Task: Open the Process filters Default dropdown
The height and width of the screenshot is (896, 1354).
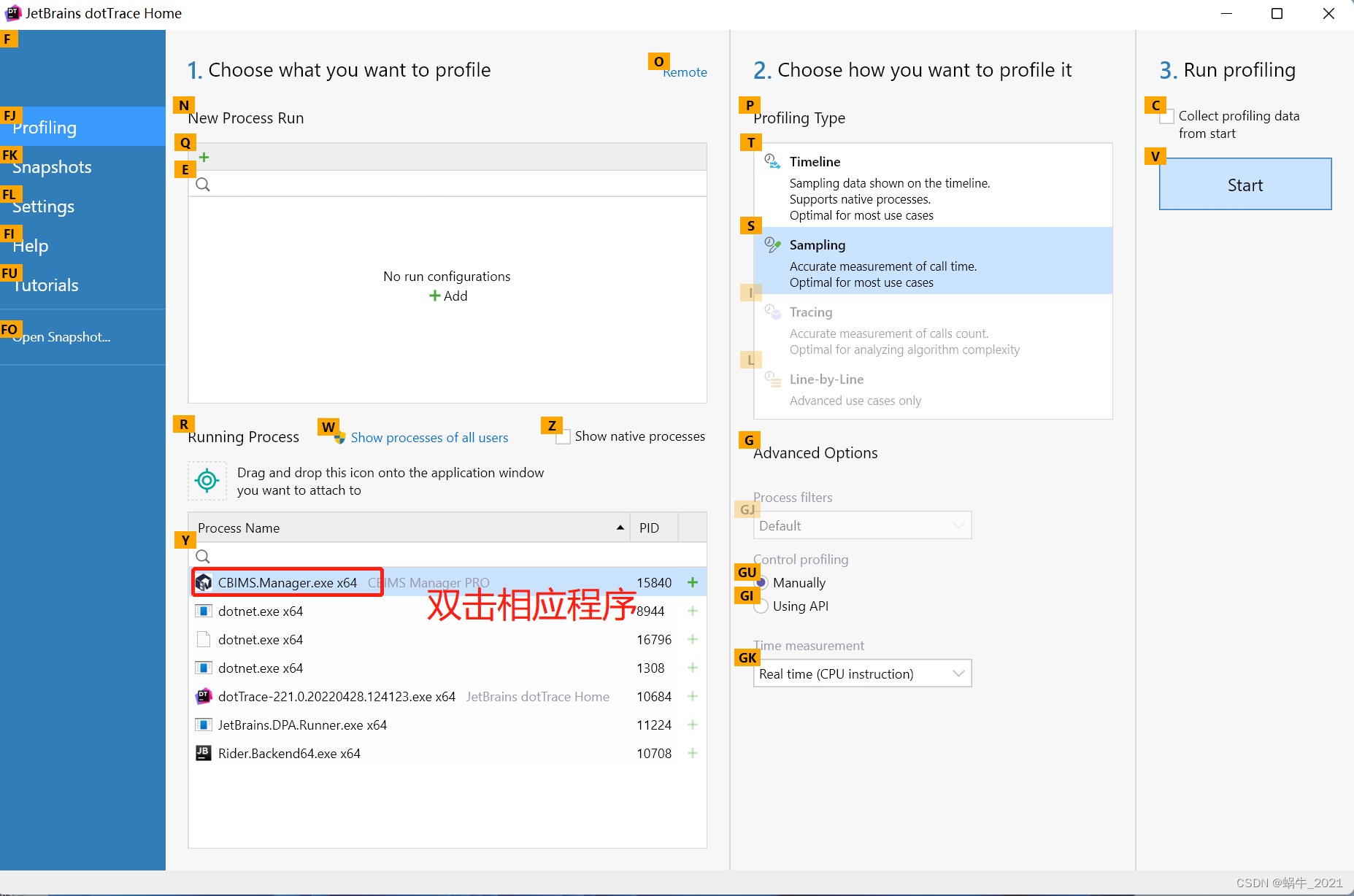Action: coord(862,525)
